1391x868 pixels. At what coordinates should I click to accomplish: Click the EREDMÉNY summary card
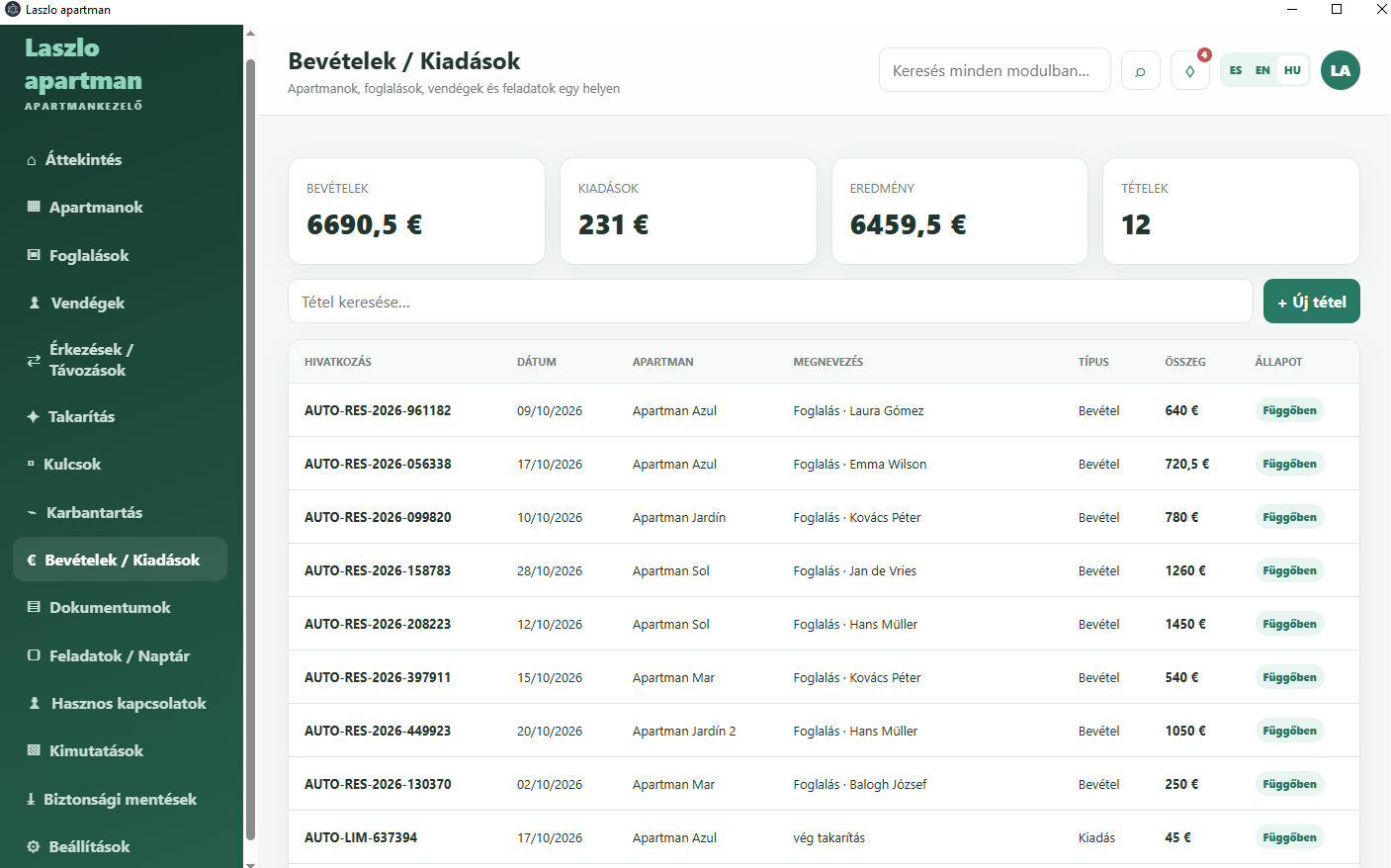960,211
